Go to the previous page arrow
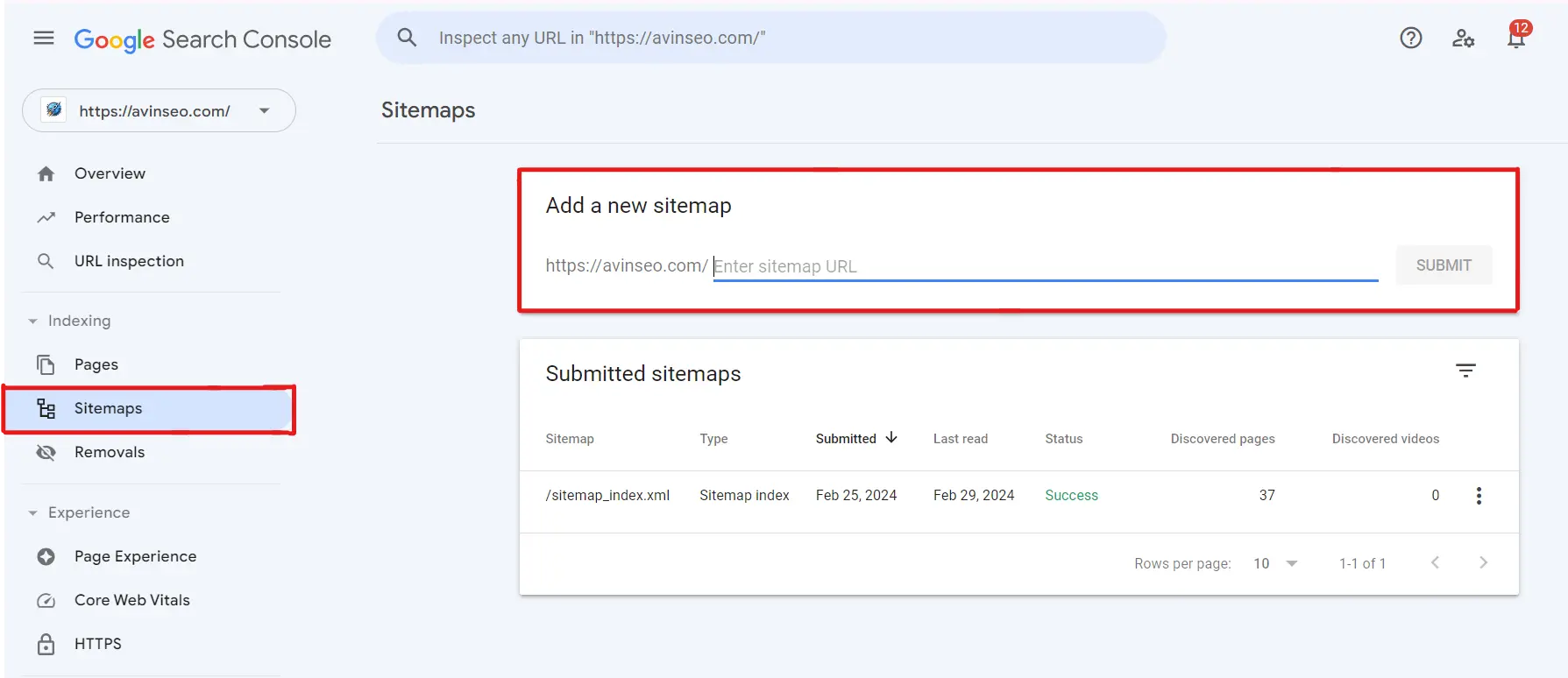The image size is (1568, 678). 1435,562
